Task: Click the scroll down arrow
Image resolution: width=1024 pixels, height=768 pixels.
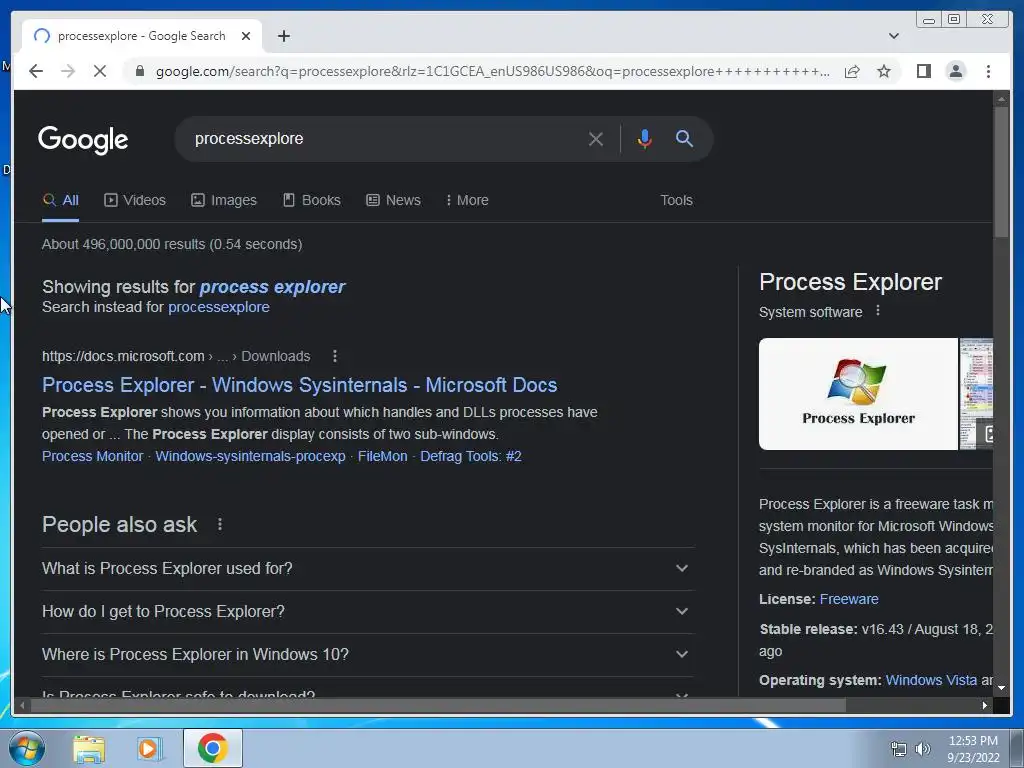Action: pyautogui.click(x=1001, y=688)
